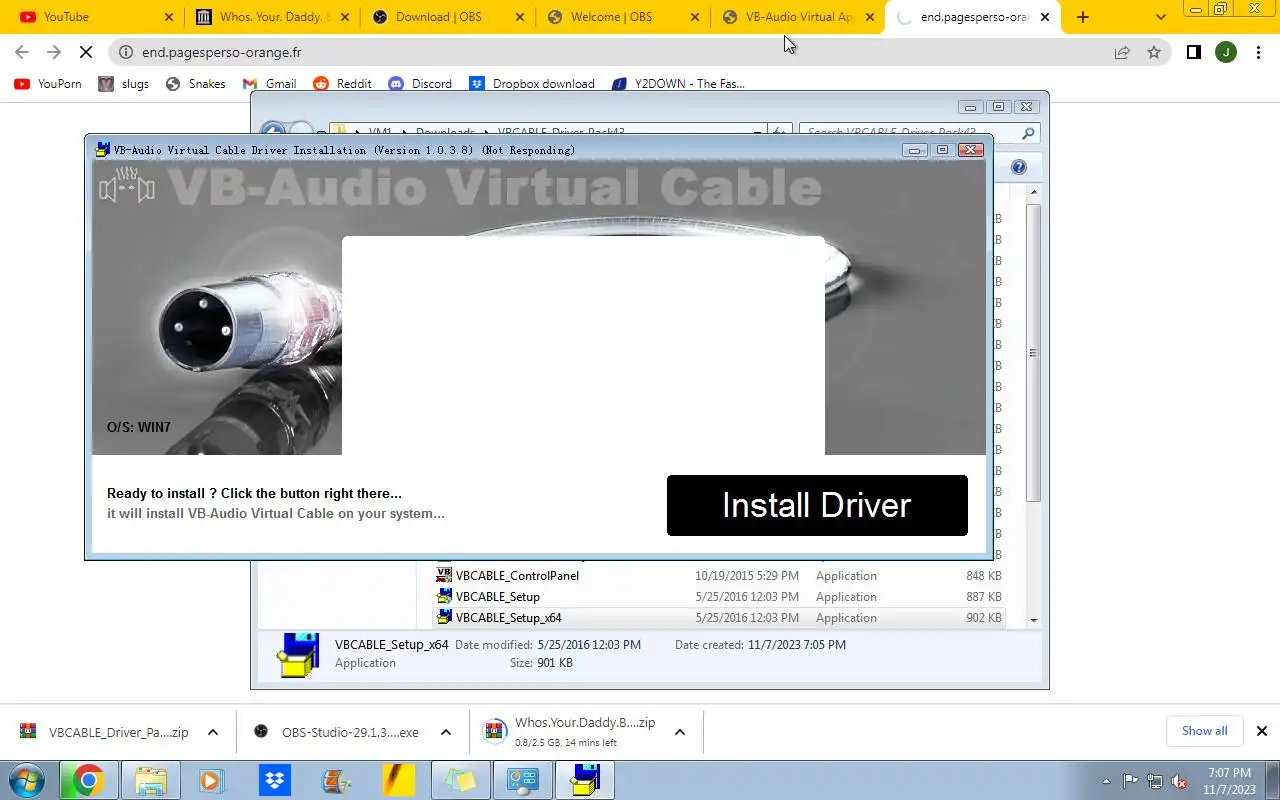Viewport: 1280px width, 800px height.
Task: Open the browser side panel
Action: [x=1193, y=52]
